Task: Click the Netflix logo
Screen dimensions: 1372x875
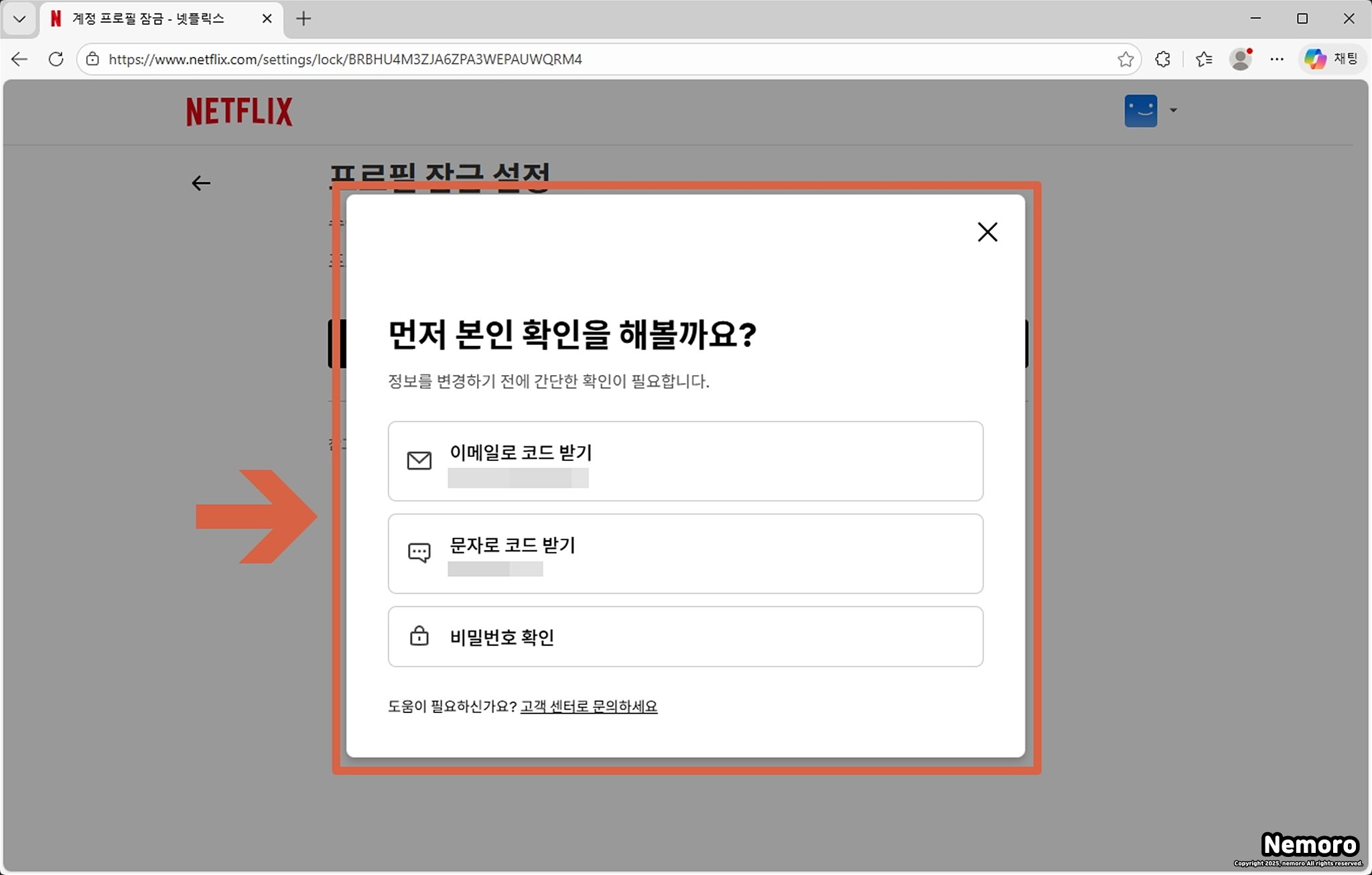Action: (x=239, y=111)
